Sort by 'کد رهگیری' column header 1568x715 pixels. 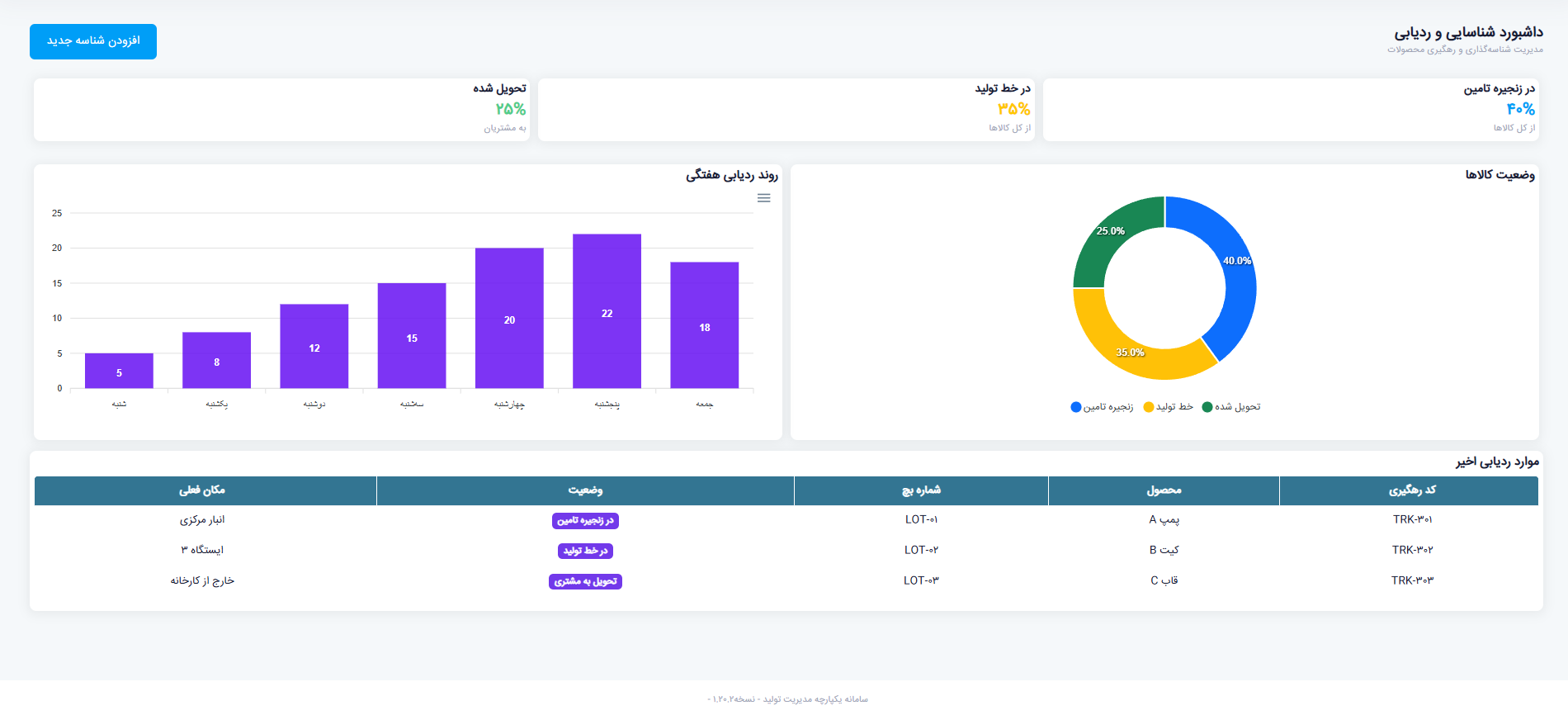coord(1411,490)
